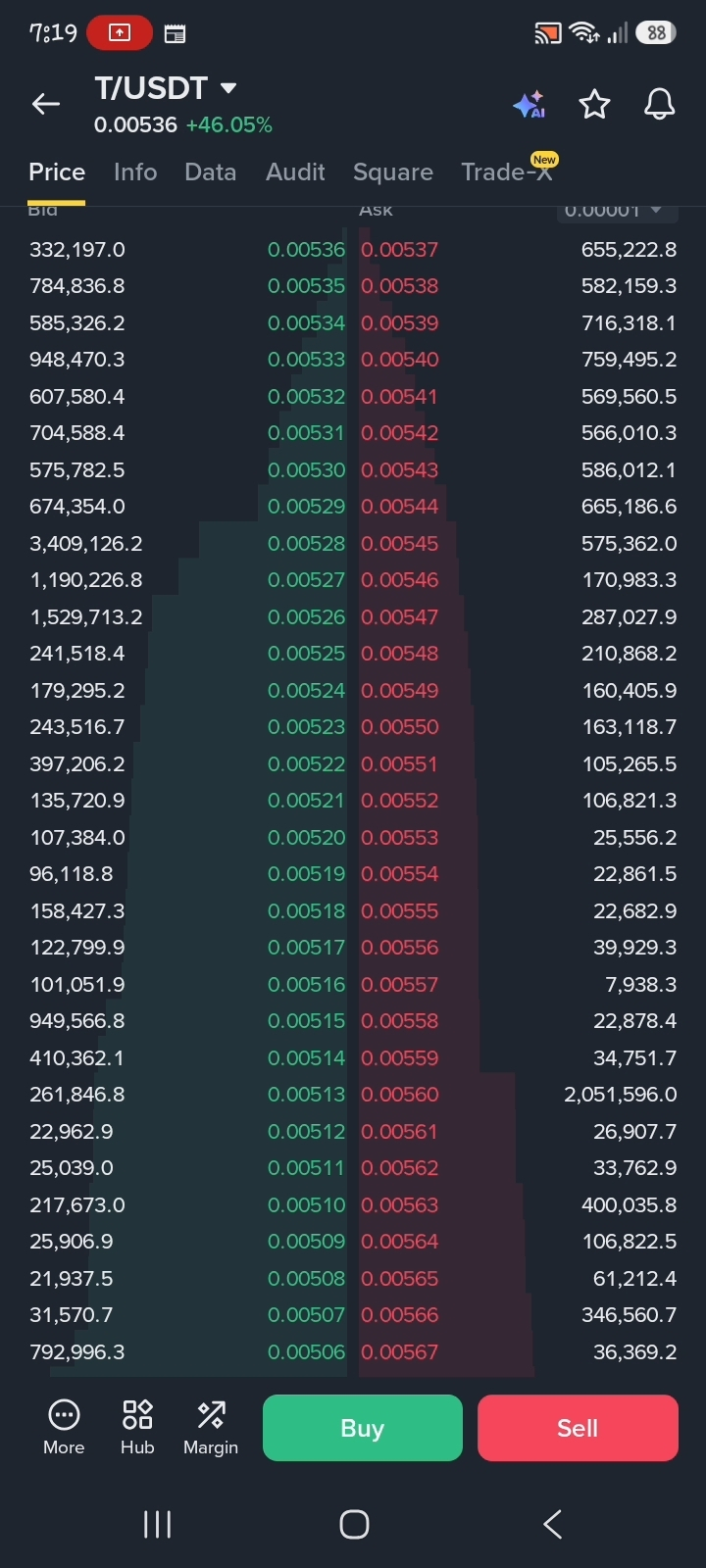The image size is (706, 1568).
Task: Open the AI sparkle assistant icon
Action: [x=529, y=104]
